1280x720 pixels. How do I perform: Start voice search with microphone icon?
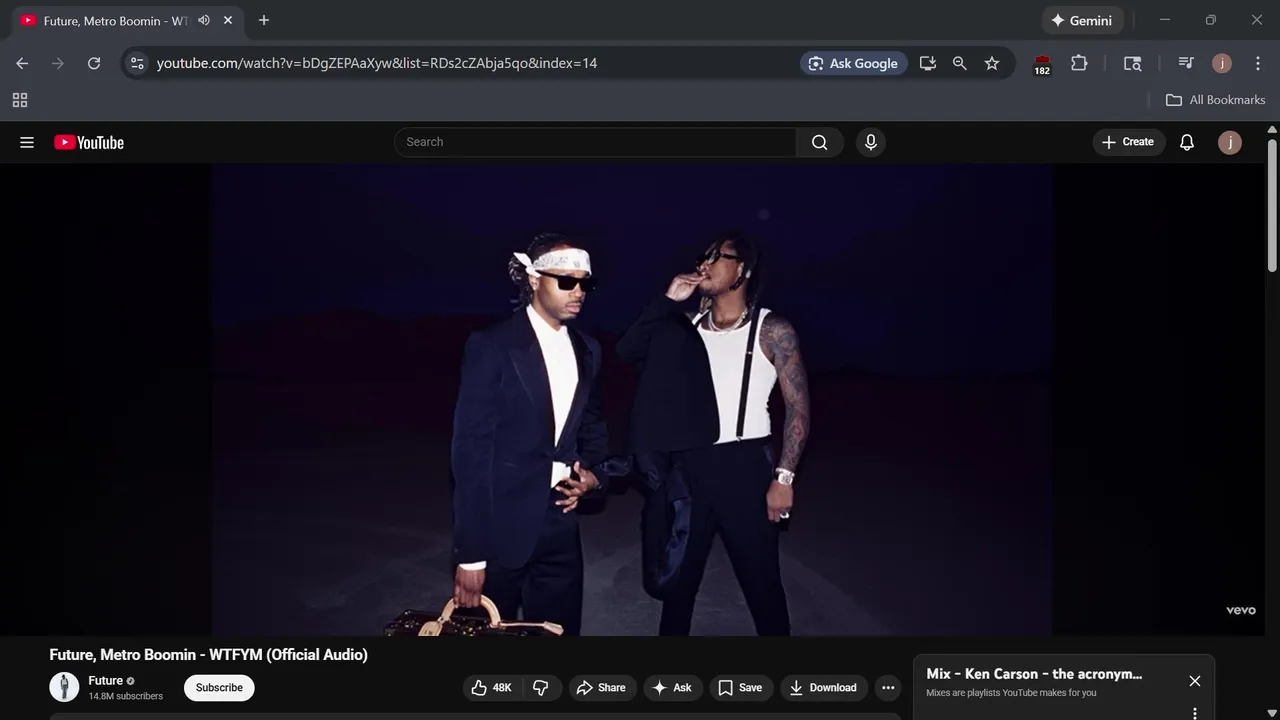click(x=871, y=142)
